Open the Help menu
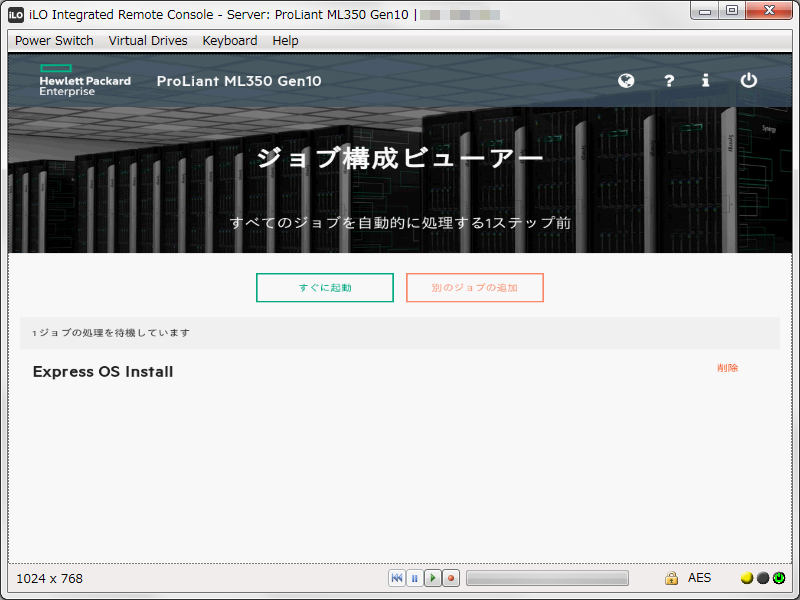Viewport: 800px width, 600px height. 285,41
